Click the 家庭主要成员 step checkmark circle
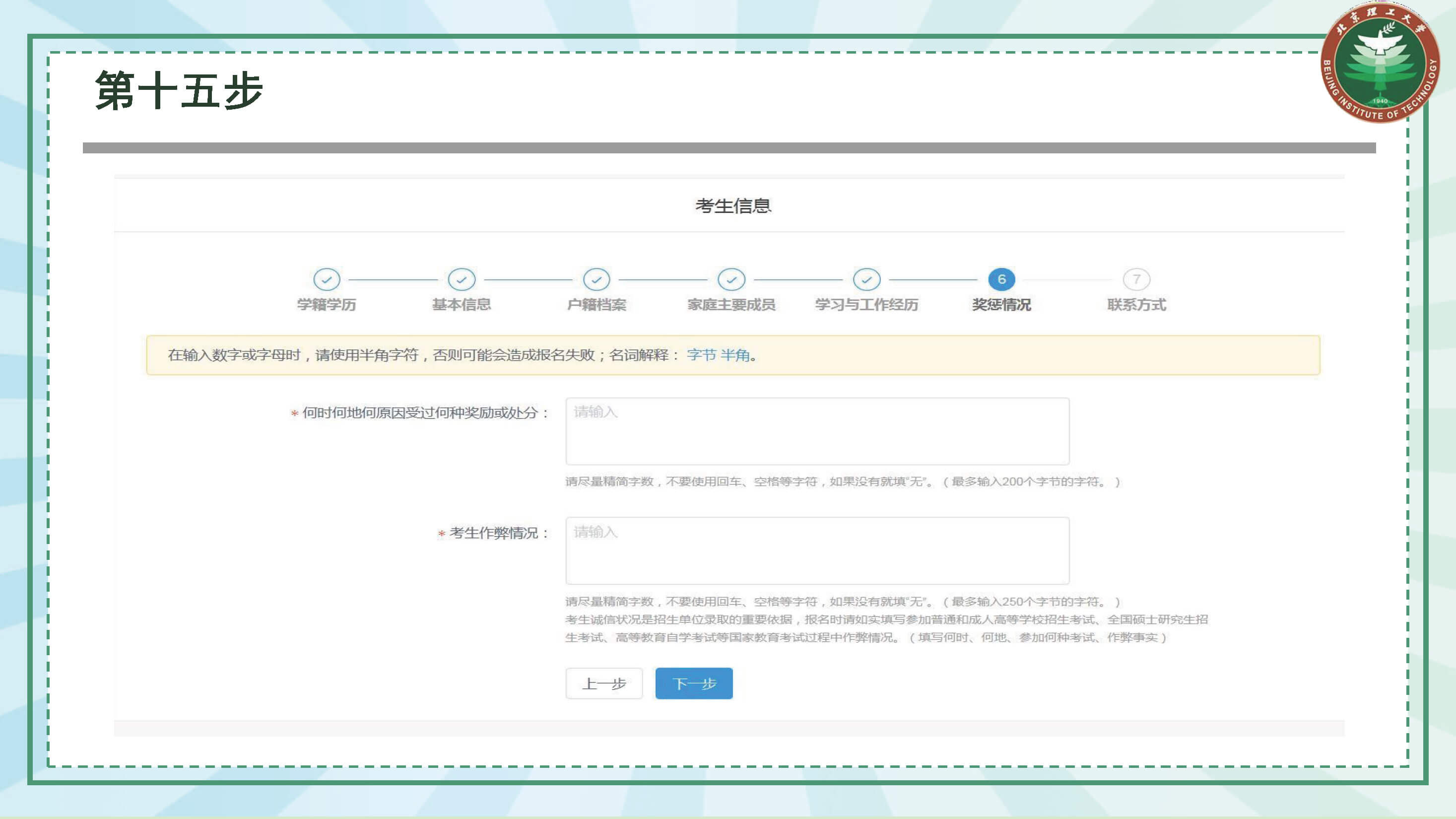 tap(731, 279)
